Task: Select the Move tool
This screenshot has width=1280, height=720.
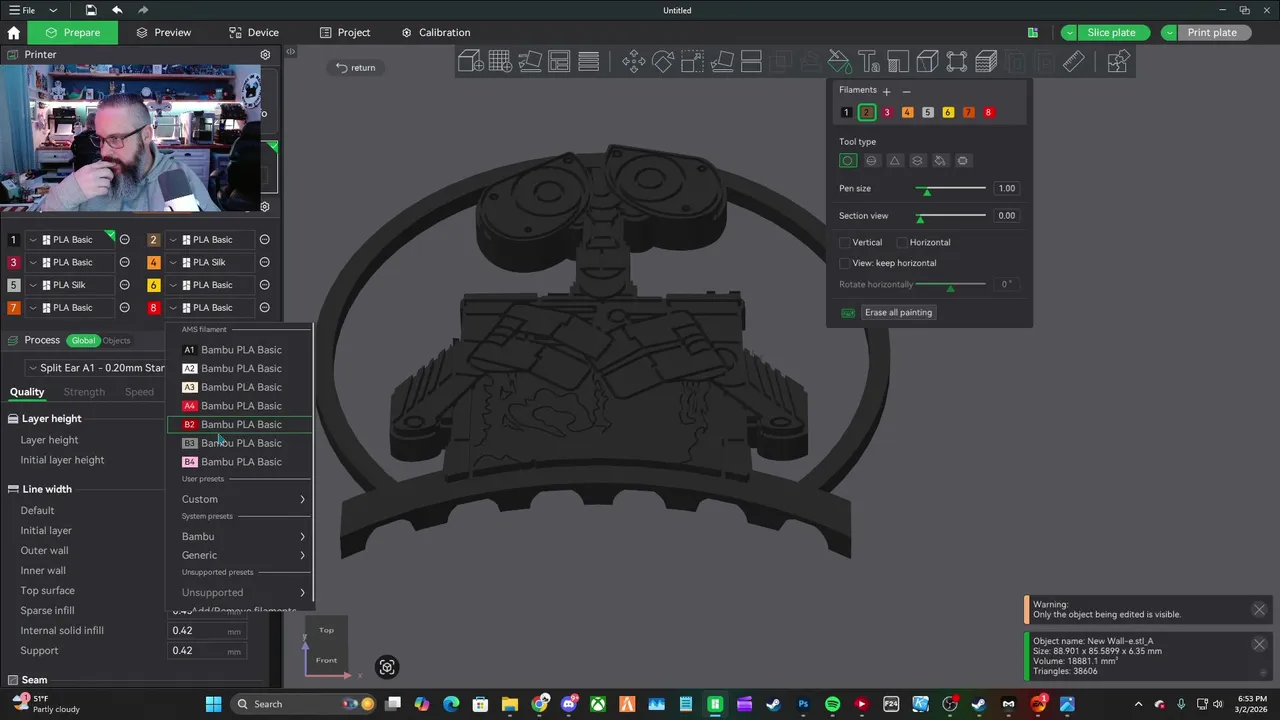Action: [x=634, y=62]
